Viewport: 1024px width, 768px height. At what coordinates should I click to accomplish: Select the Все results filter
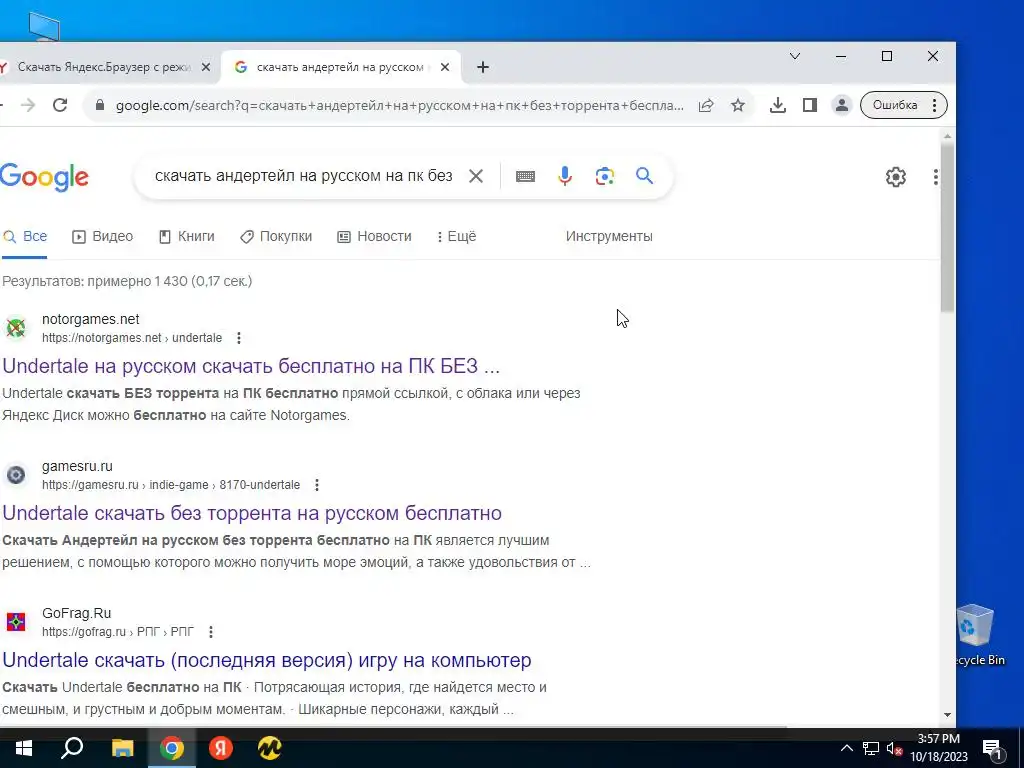point(25,236)
